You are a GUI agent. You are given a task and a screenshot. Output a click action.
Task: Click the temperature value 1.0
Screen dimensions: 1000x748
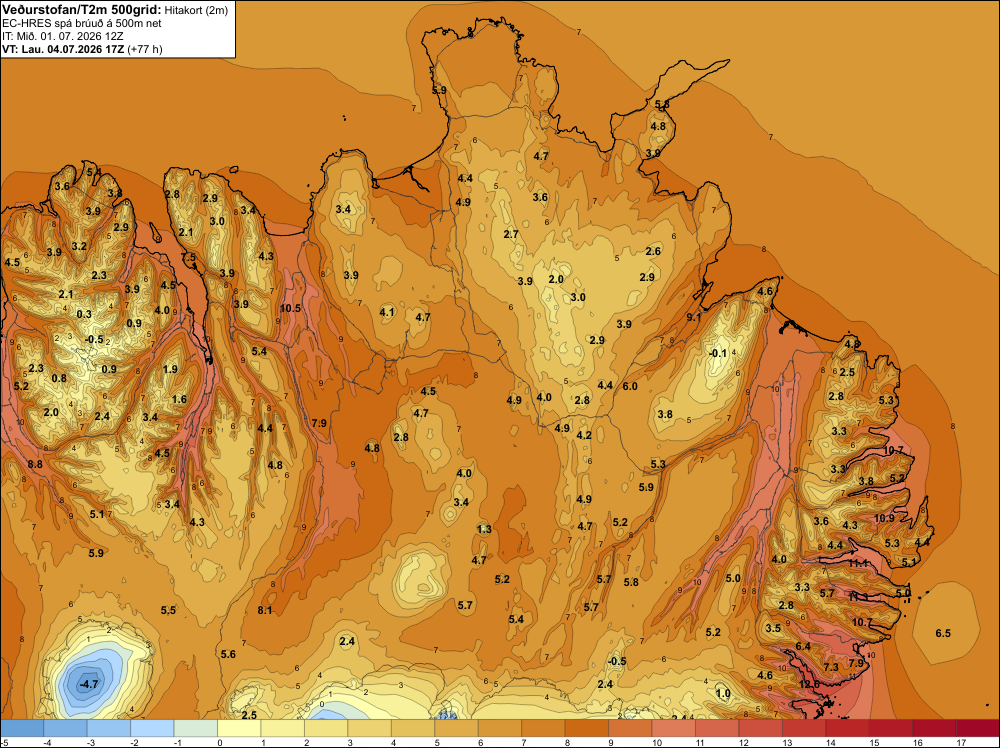pyautogui.click(x=723, y=694)
